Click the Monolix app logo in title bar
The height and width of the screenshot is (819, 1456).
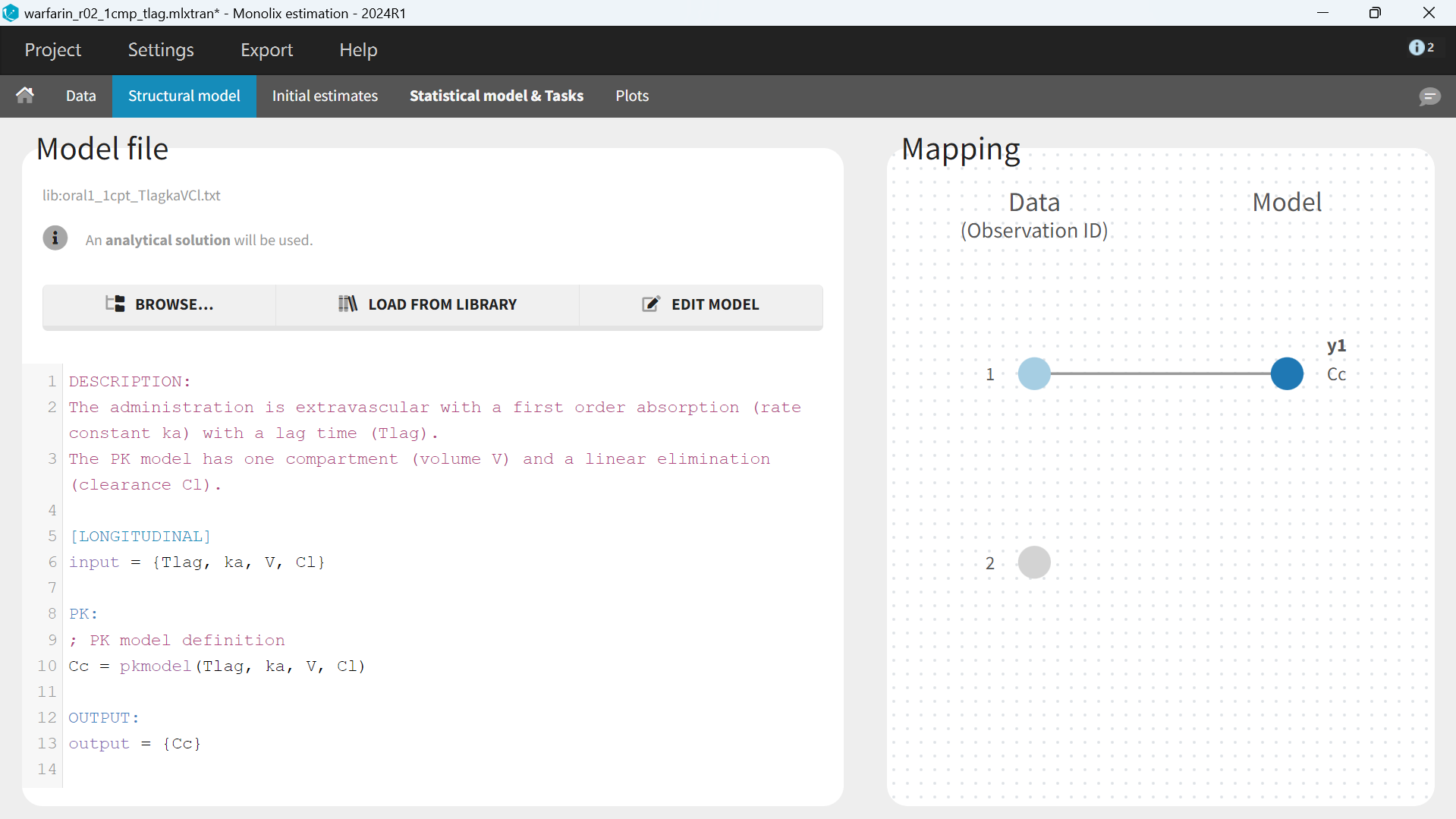pos(11,13)
